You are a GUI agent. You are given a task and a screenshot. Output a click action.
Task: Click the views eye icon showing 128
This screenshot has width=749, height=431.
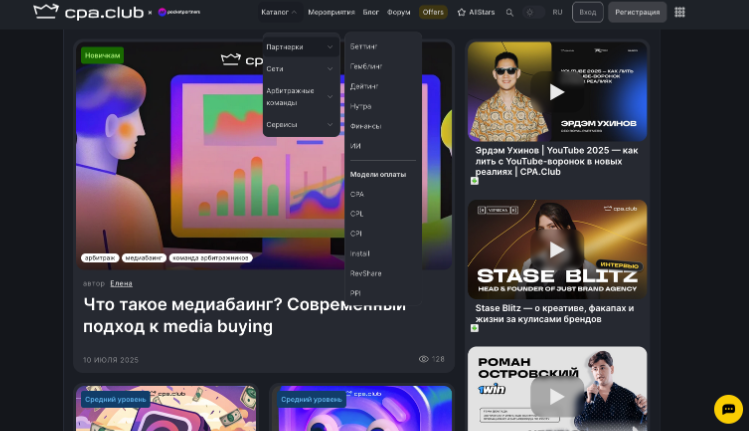coord(423,359)
